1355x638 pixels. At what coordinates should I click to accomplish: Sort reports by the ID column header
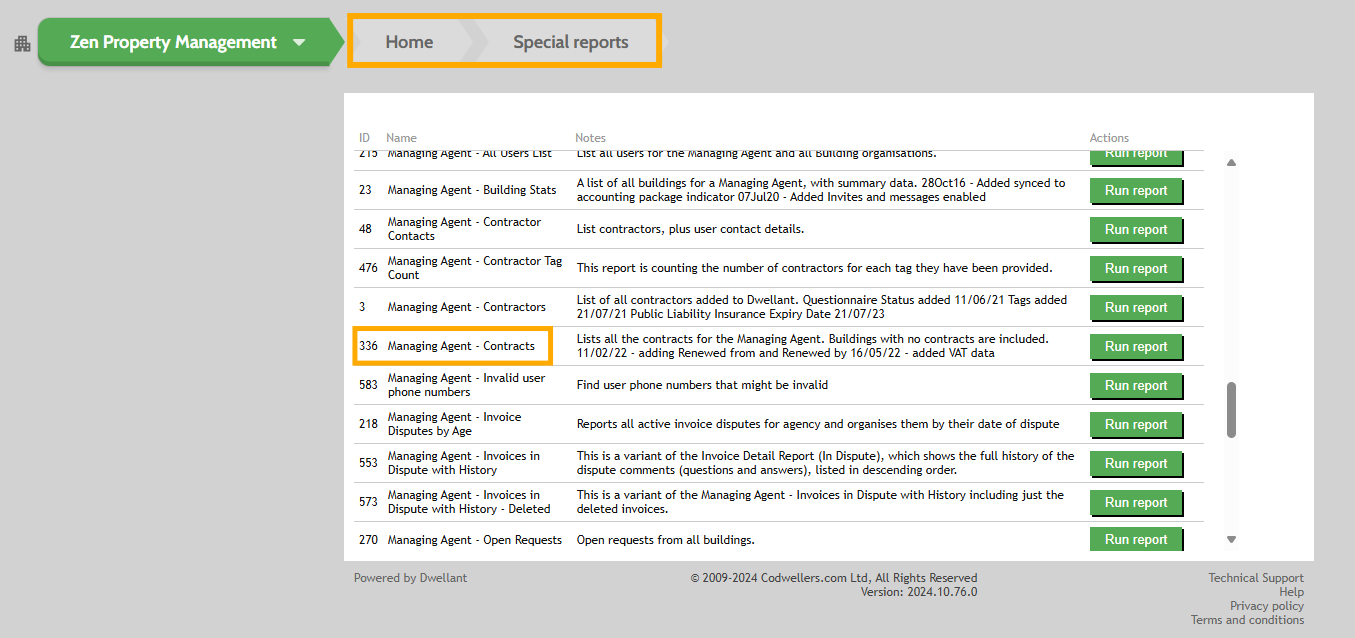click(x=365, y=137)
